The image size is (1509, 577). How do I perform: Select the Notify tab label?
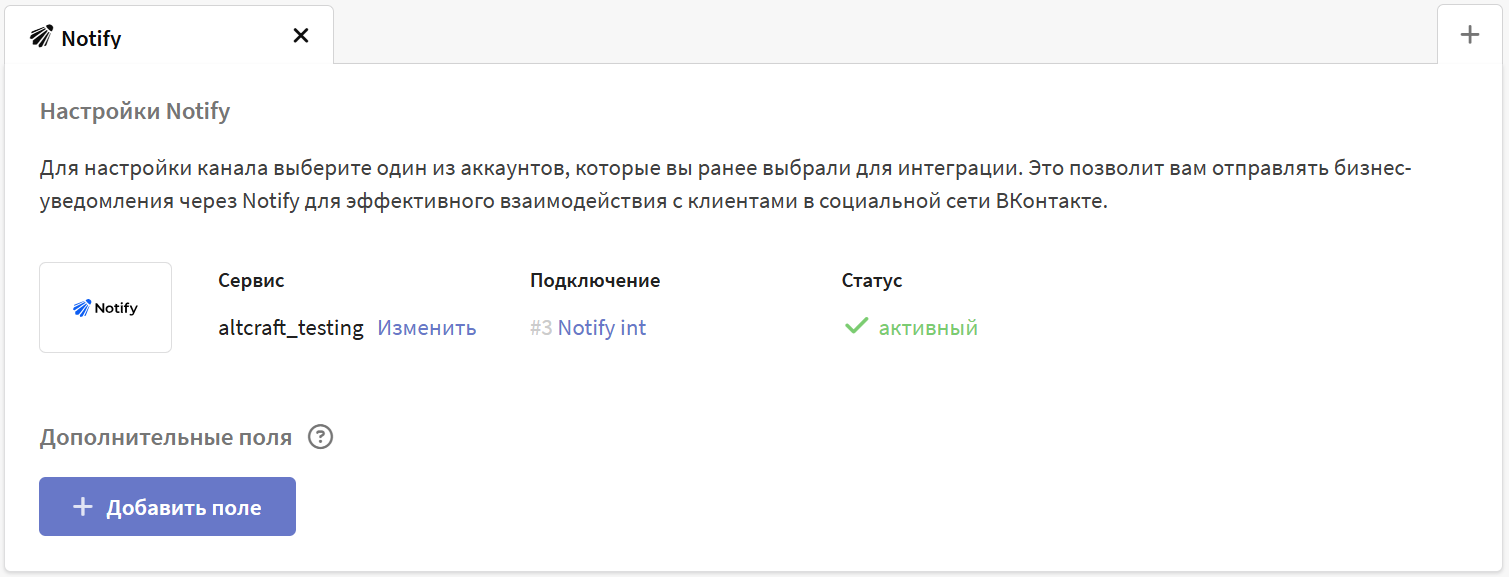click(x=91, y=39)
